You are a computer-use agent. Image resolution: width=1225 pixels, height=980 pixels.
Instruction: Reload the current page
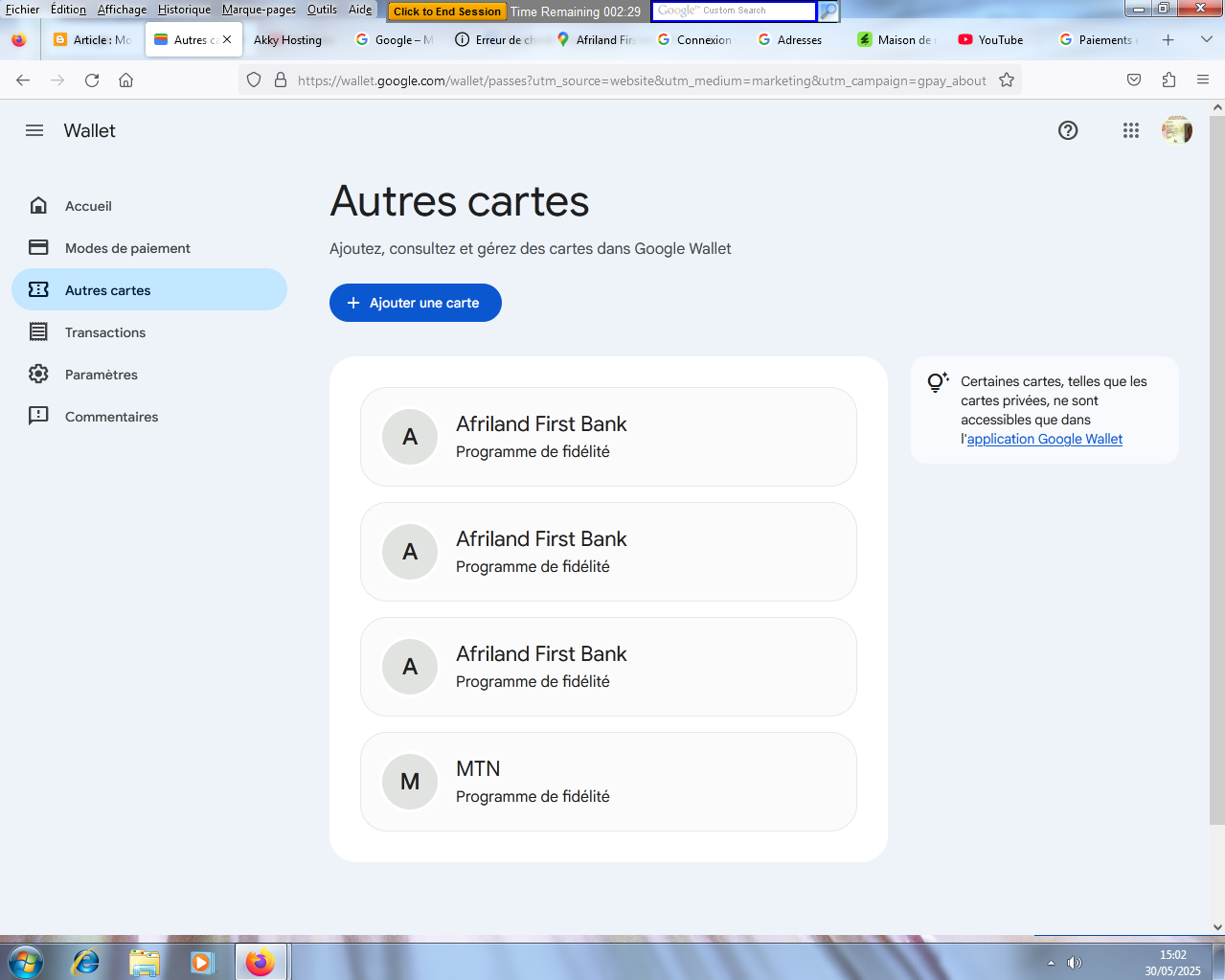coord(92,80)
